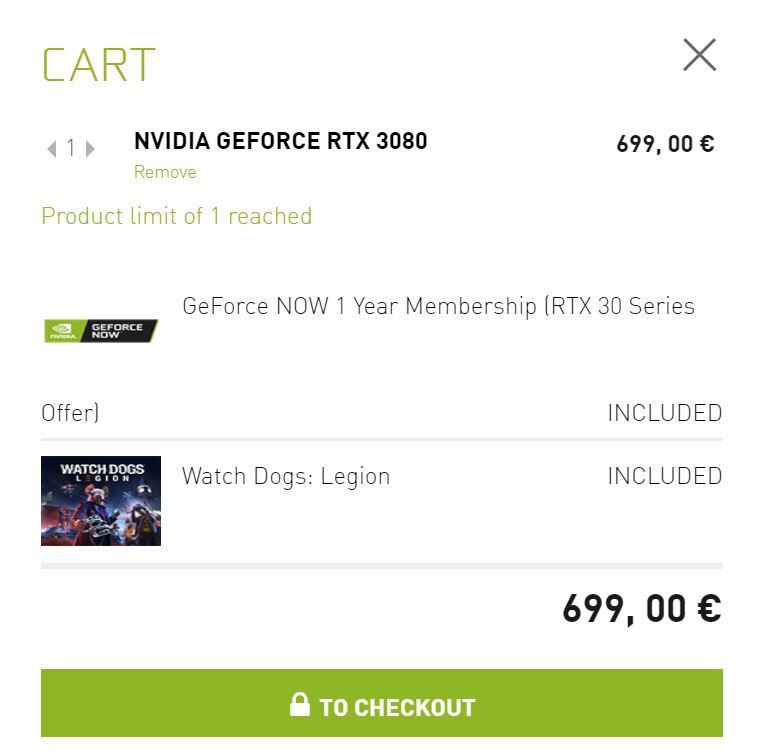758x754 pixels.
Task: Select the 'Product limit of 1 reached' notice
Action: pyautogui.click(x=176, y=216)
